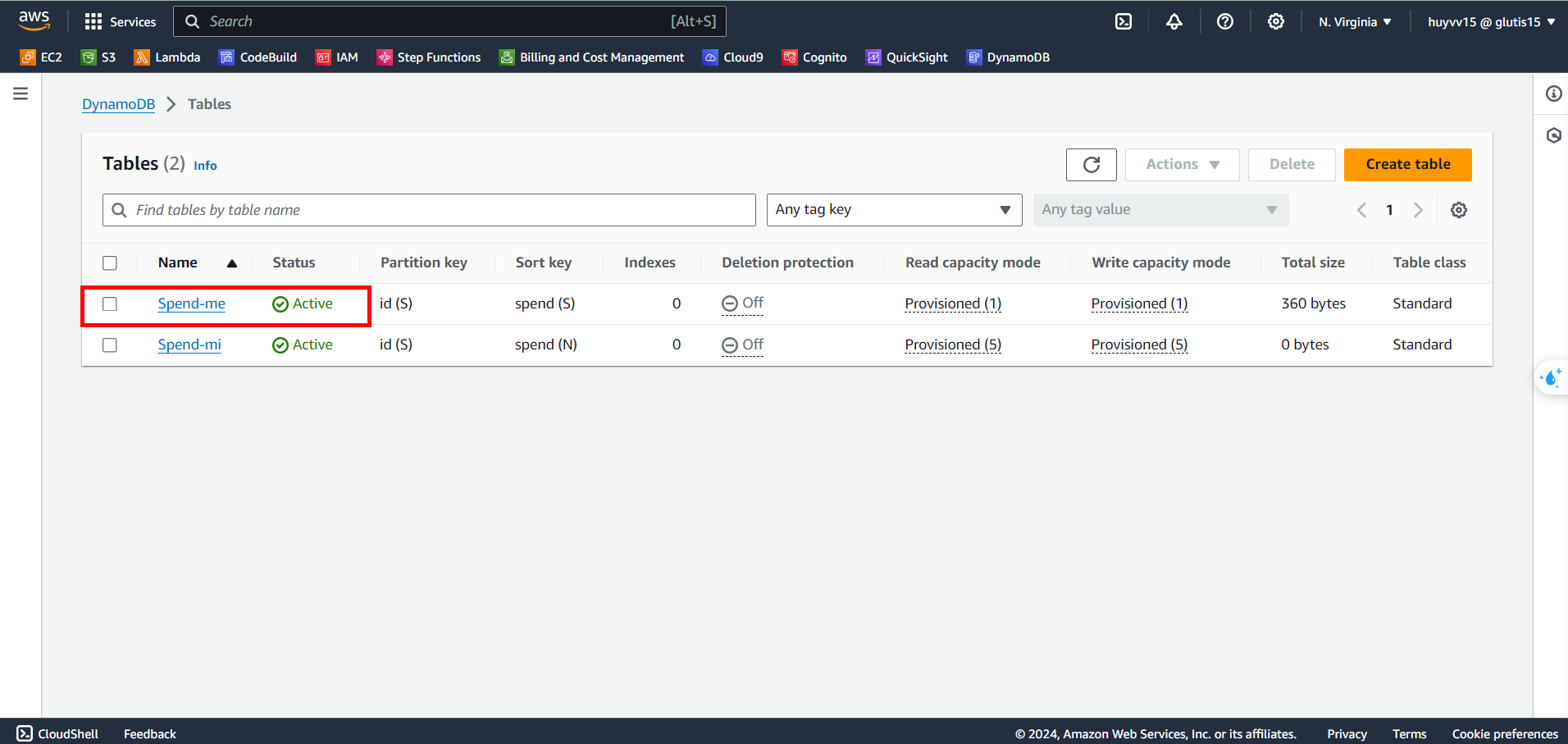Focus the AWS top search box
Image resolution: width=1568 pixels, height=744 pixels.
point(449,21)
